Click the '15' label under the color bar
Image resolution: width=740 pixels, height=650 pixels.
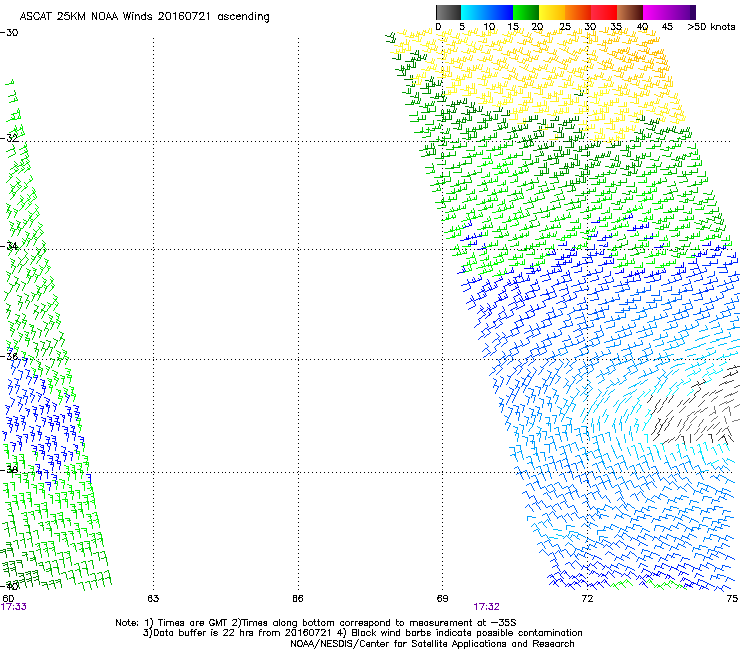point(513,27)
